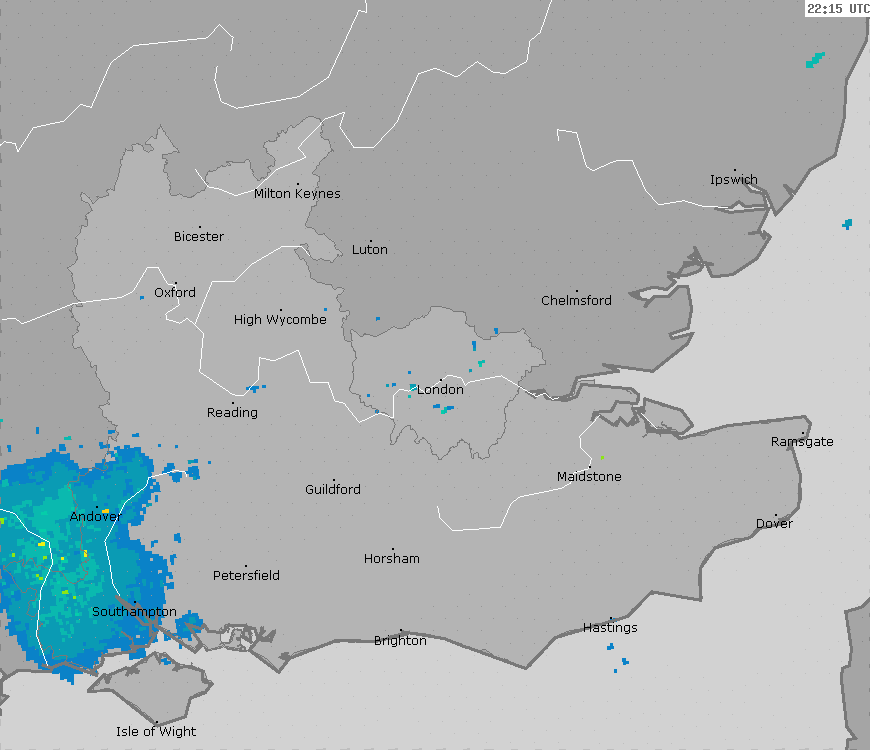
Task: Click the Andover label in rainfall zone
Action: (x=96, y=516)
